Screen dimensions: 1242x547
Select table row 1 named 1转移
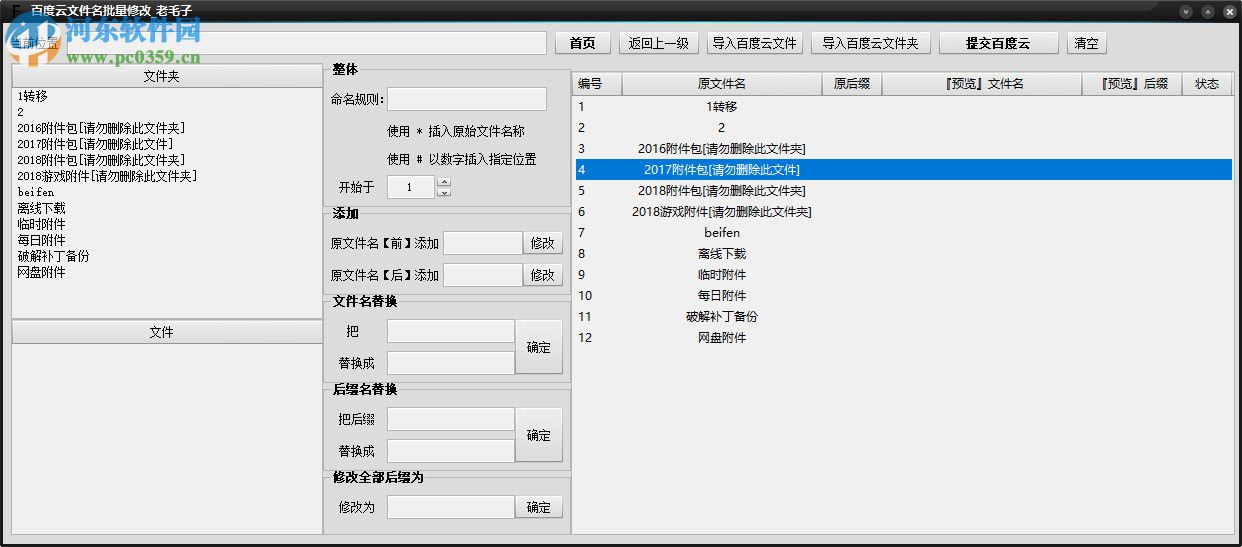903,107
